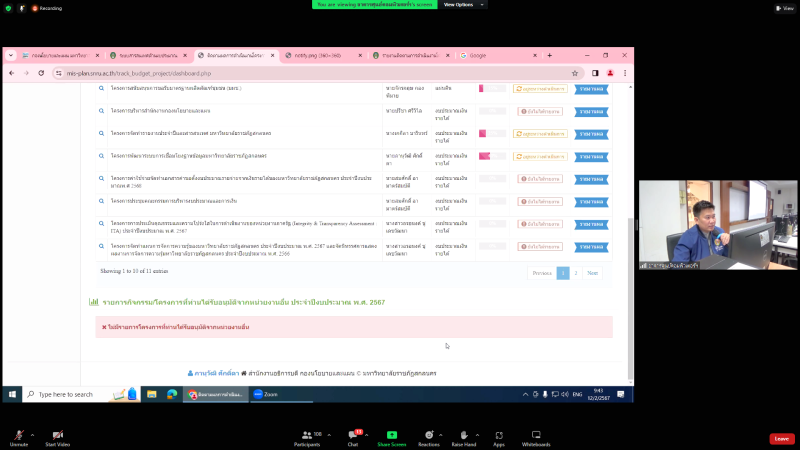Open Whiteboards from the Zoom toolbar

(536, 435)
